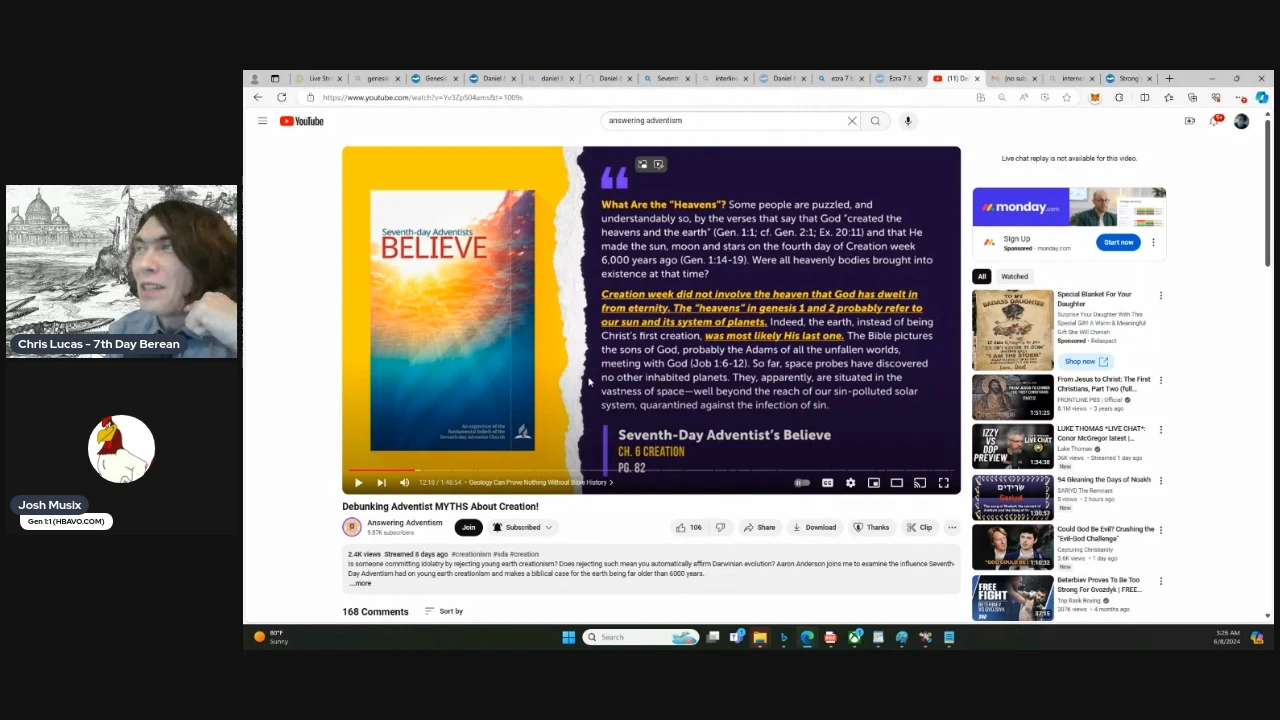Switch to 'Strong' browser tab
Viewport: 1280px width, 720px height.
[1128, 78]
